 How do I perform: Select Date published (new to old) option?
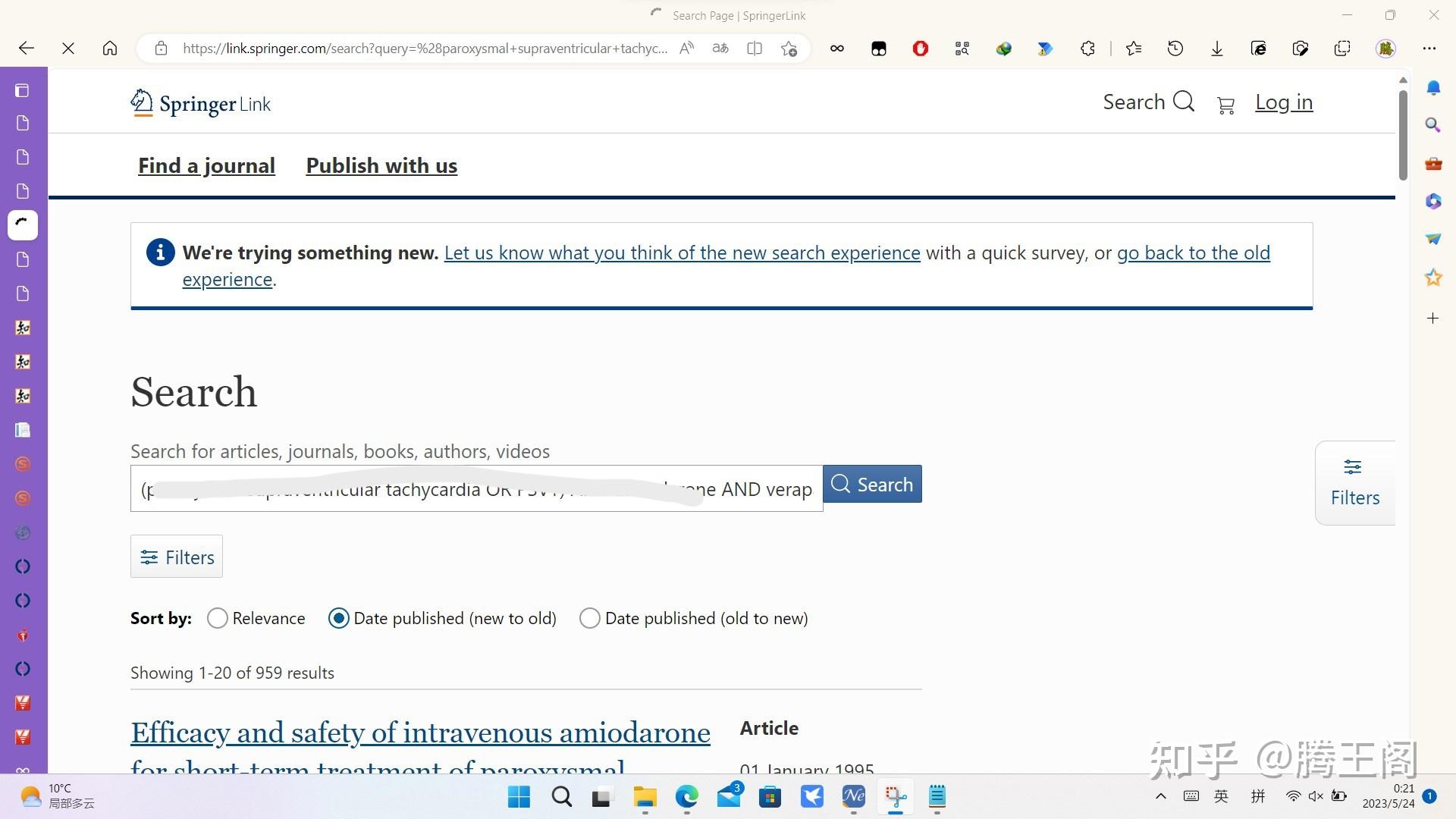338,618
